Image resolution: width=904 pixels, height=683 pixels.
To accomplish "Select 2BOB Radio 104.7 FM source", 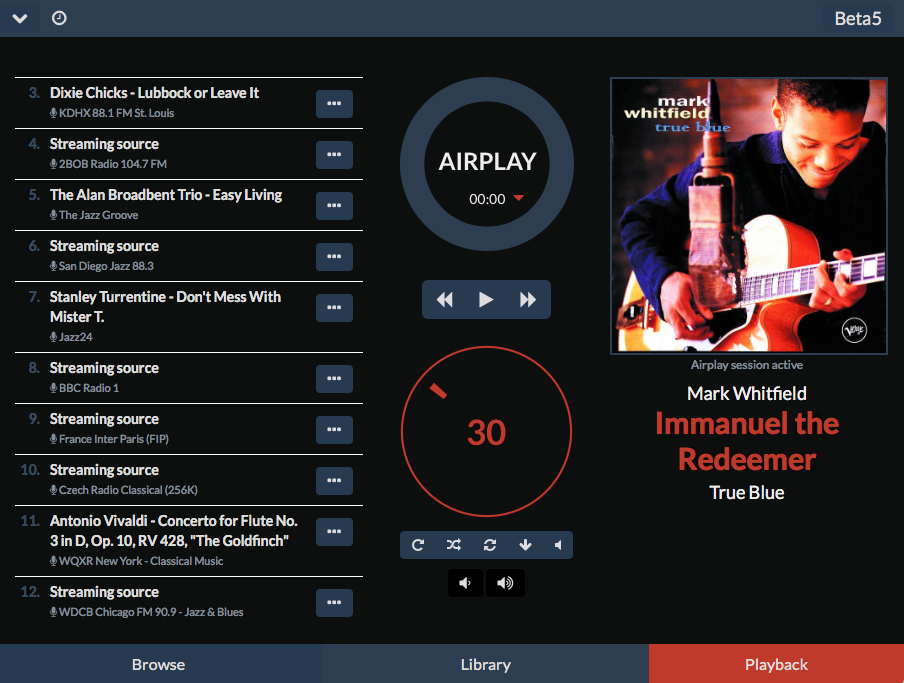I will [x=189, y=154].
